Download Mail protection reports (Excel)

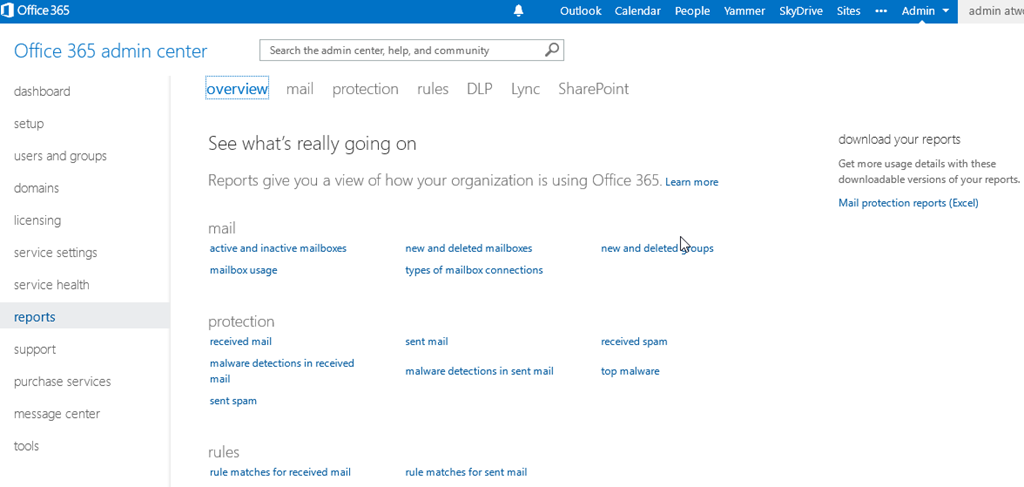908,203
